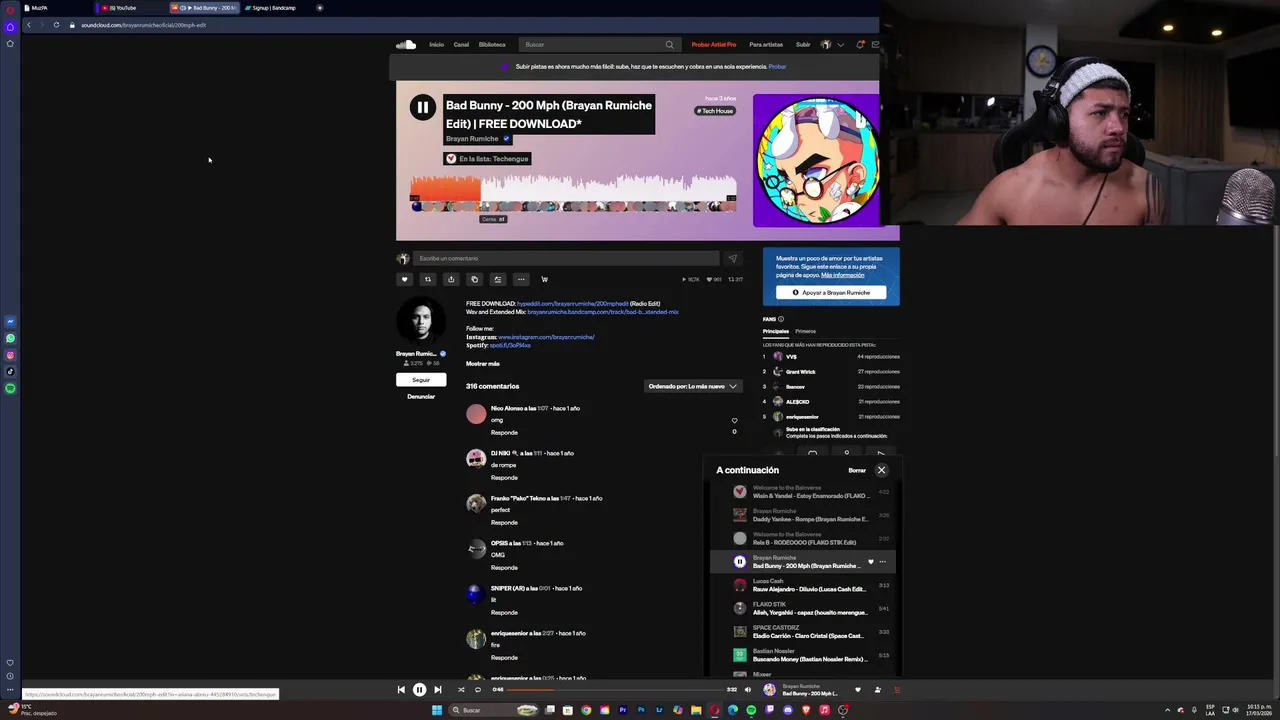Expand description with Mostrar más
Screen dimensions: 1280x720
483,363
